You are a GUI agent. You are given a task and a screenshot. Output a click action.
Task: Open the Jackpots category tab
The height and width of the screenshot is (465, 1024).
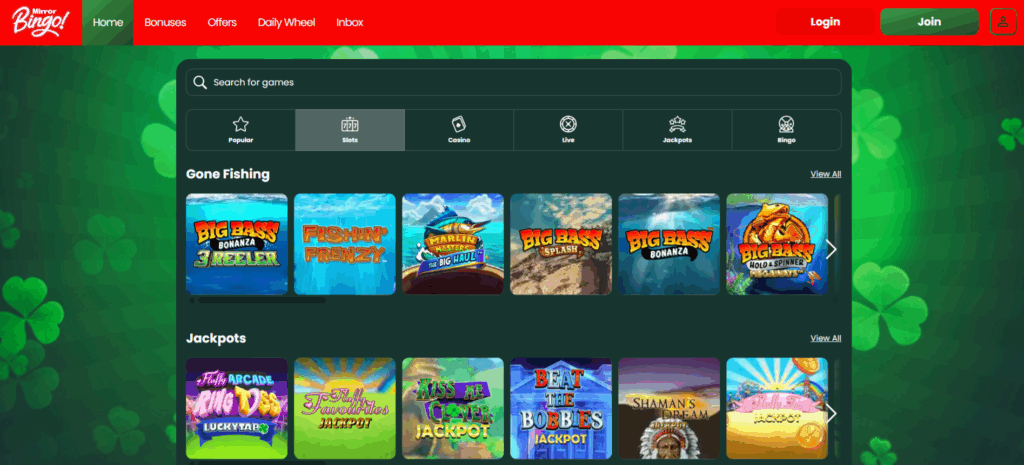pyautogui.click(x=677, y=130)
